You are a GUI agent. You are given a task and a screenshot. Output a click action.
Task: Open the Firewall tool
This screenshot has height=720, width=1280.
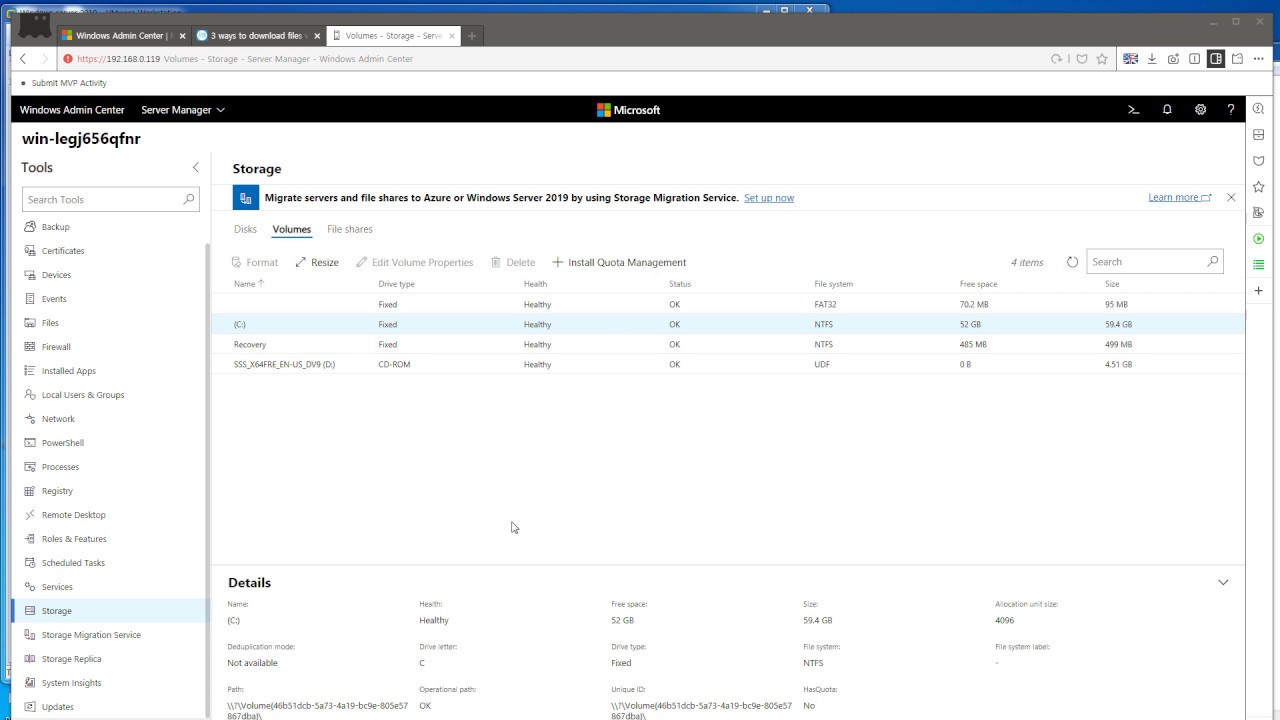[56, 347]
